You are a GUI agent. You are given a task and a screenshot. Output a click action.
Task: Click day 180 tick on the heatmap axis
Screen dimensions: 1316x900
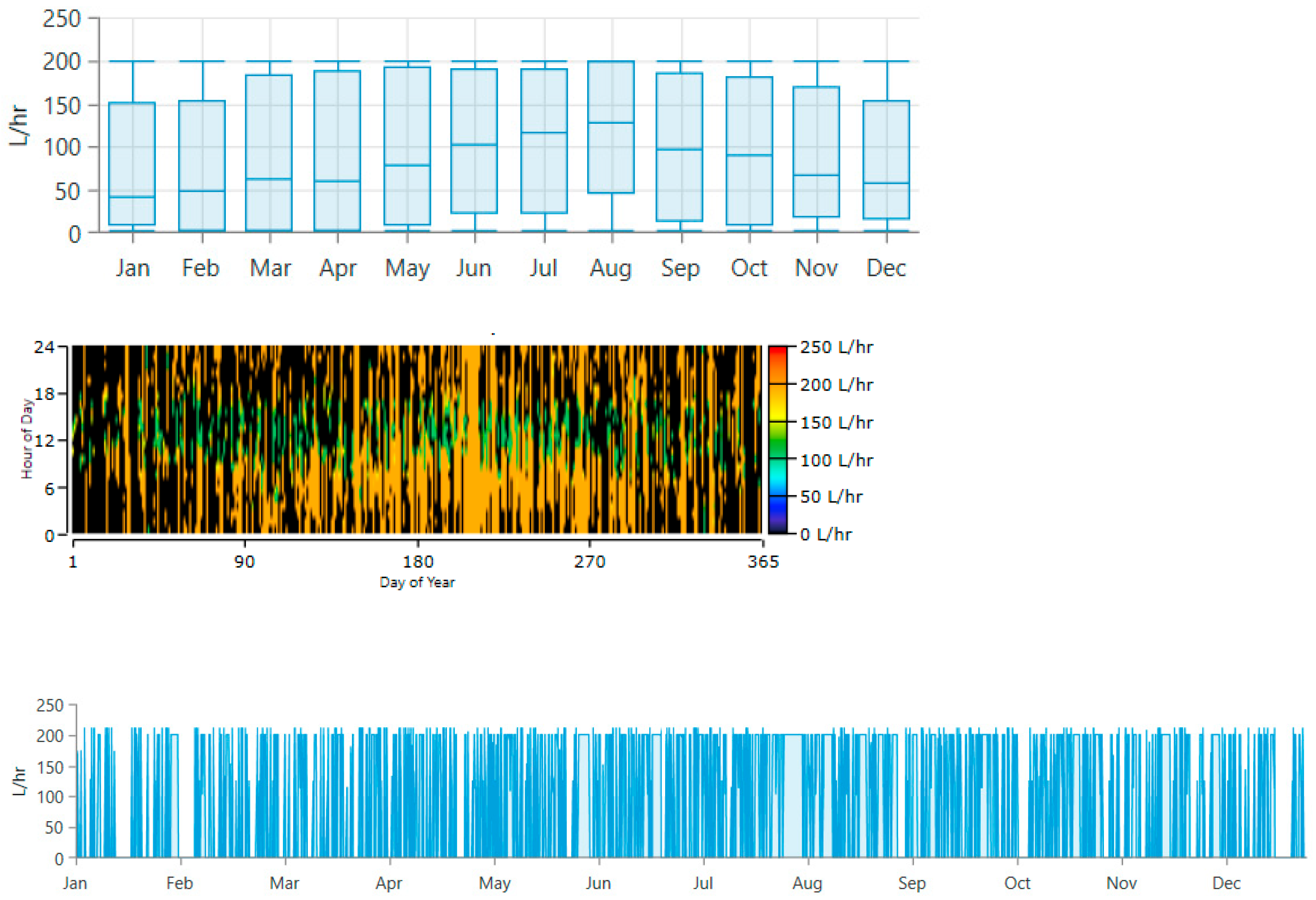(x=418, y=562)
